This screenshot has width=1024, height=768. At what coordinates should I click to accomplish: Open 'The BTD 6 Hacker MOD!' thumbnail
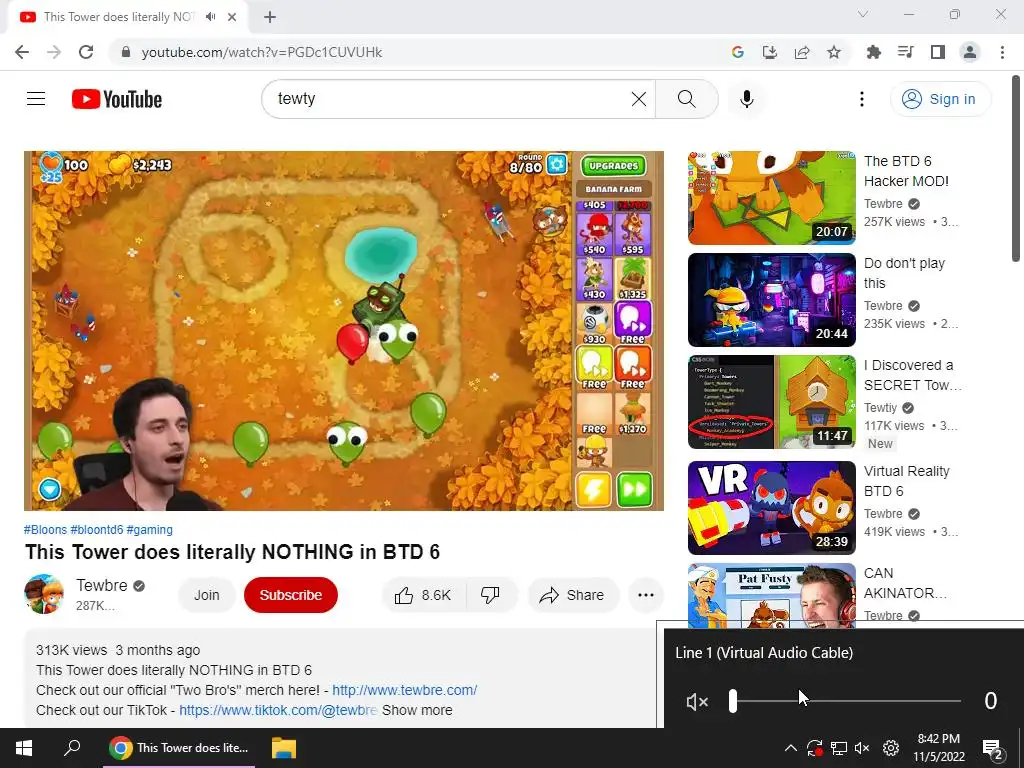[772, 198]
